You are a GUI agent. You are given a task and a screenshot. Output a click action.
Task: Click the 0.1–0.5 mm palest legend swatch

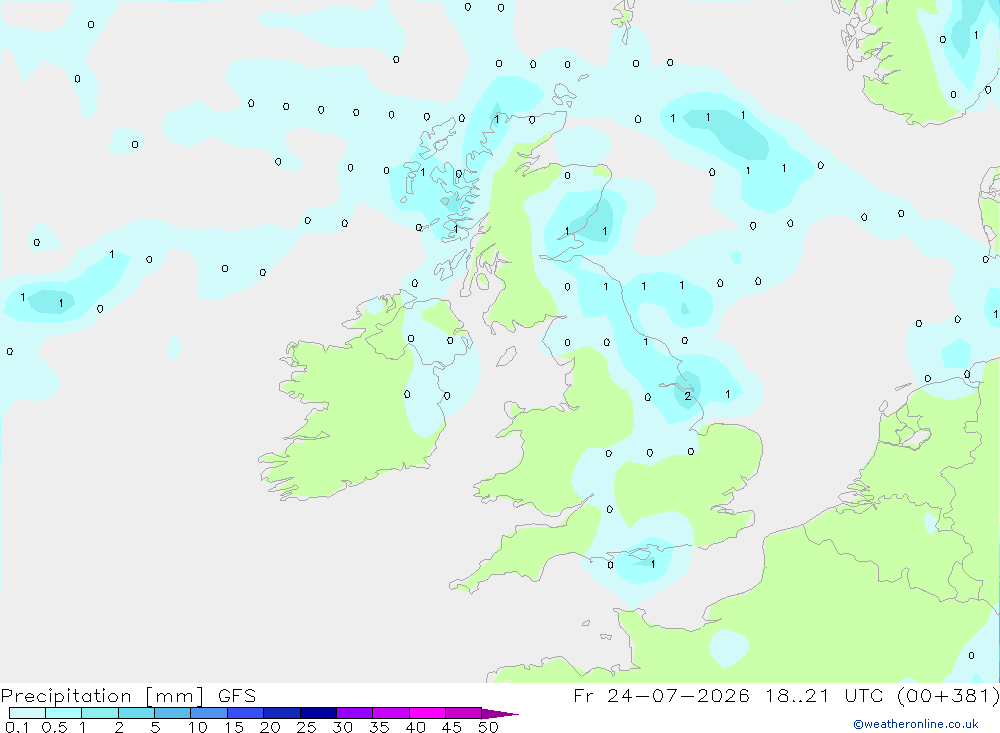tap(27, 713)
